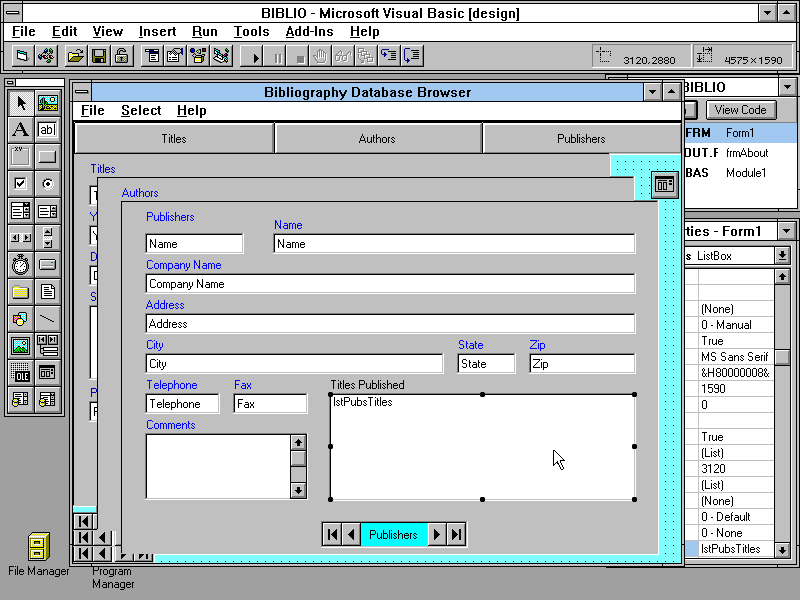Select the DirListBox folder tool in toolbox
The width and height of the screenshot is (800, 600).
tap(21, 292)
